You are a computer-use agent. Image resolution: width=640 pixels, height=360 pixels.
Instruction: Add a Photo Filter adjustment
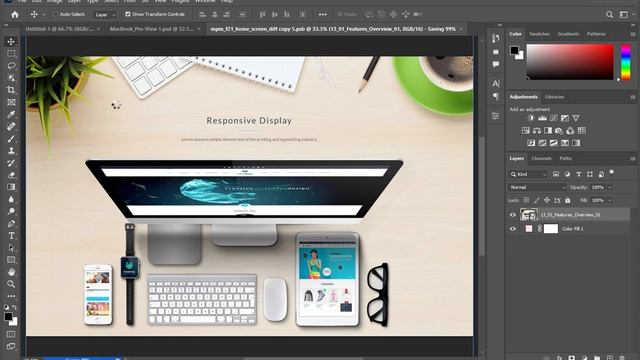click(559, 131)
